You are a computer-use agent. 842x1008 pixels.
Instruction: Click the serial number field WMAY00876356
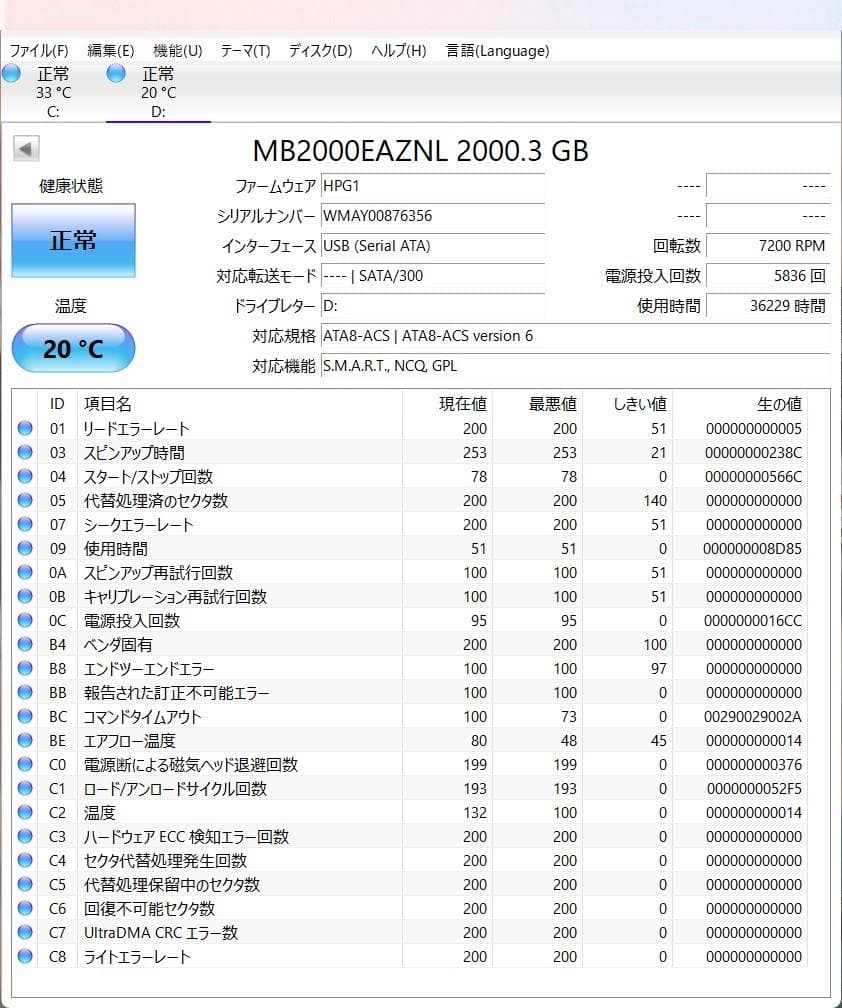coord(432,216)
